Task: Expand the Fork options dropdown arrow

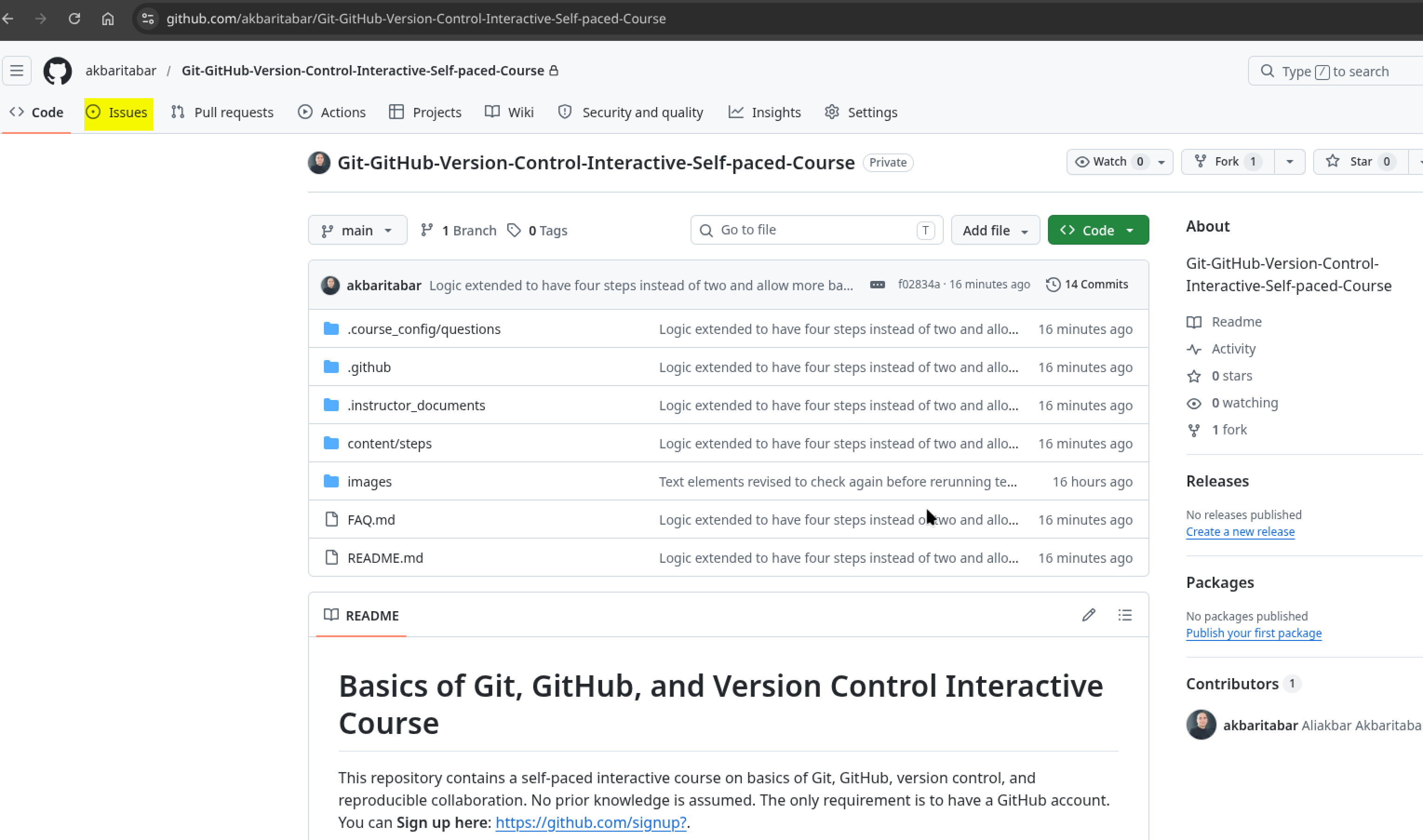Action: (1289, 162)
